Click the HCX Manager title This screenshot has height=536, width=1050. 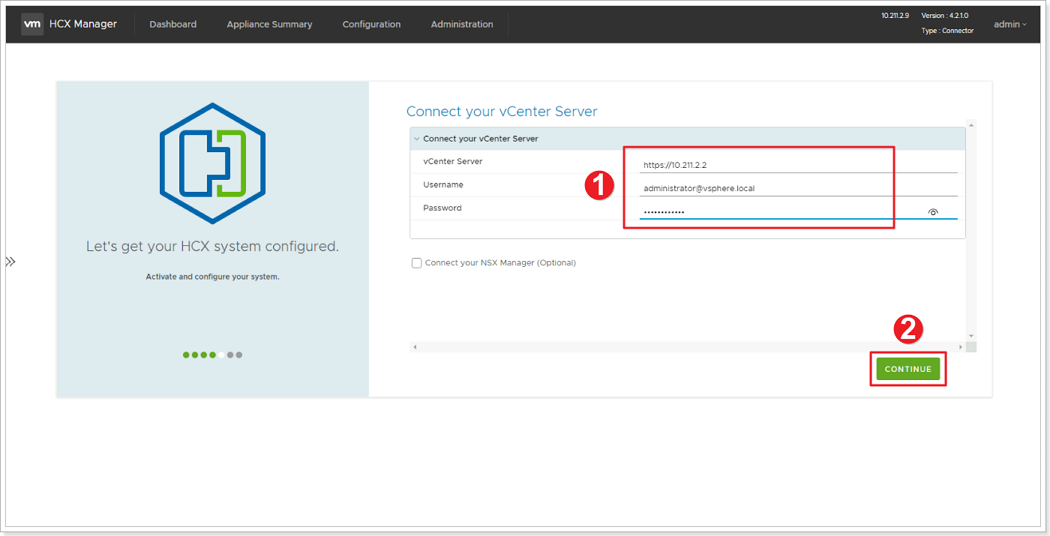(x=83, y=24)
